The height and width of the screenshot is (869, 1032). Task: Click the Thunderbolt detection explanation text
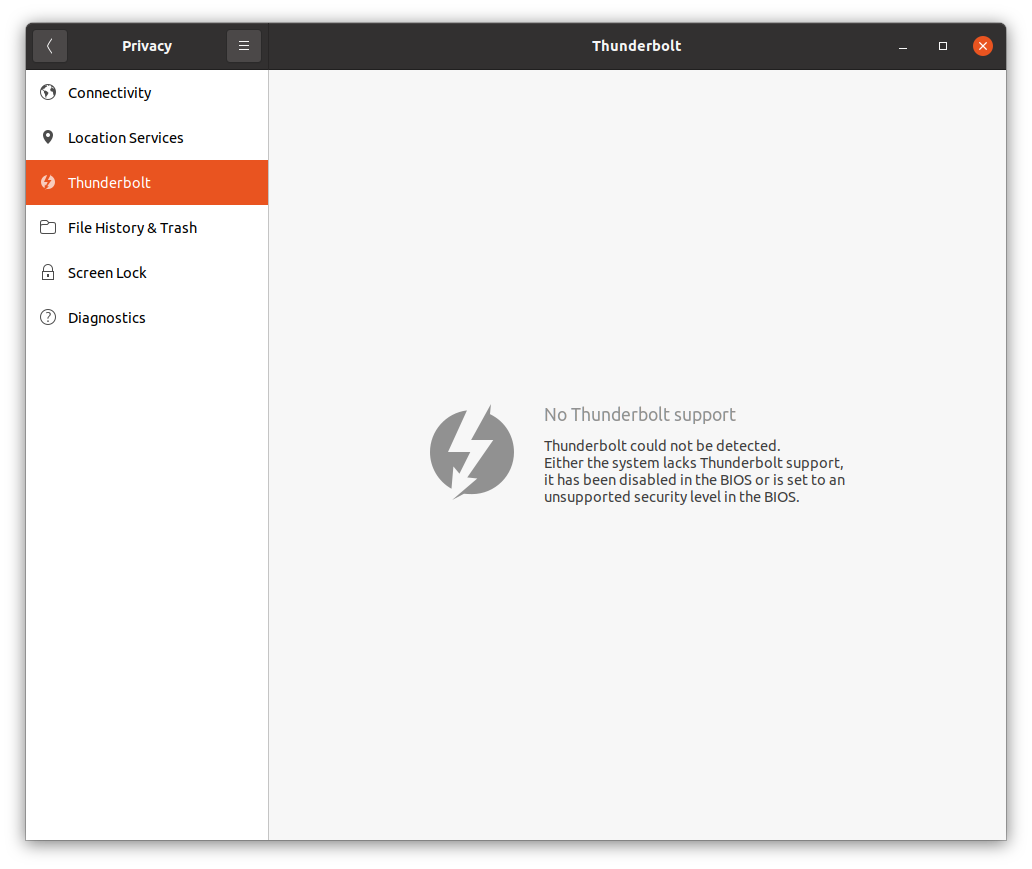click(693, 471)
